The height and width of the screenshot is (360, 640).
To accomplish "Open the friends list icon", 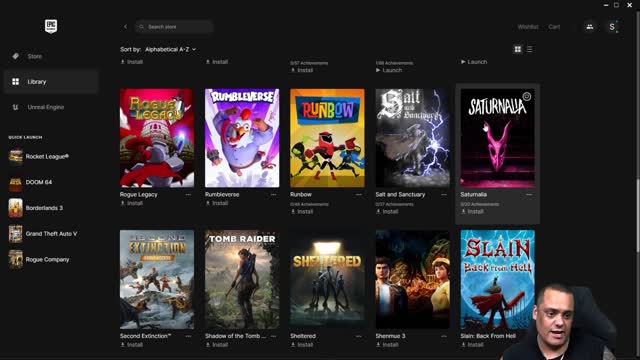I will pyautogui.click(x=590, y=27).
